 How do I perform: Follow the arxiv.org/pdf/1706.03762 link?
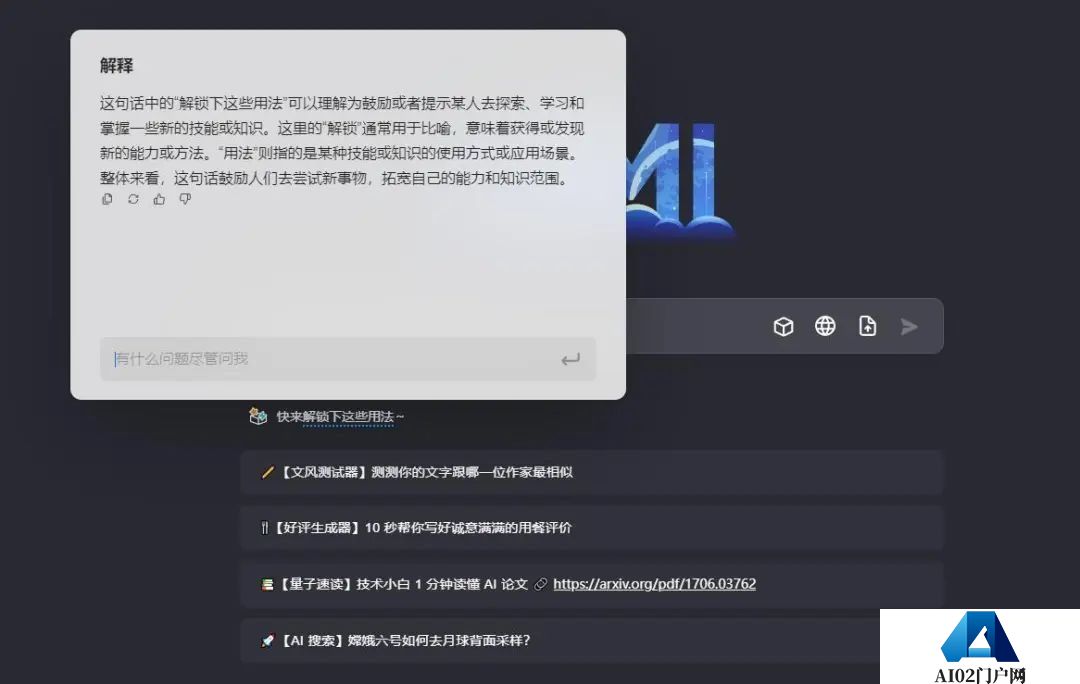[654, 584]
